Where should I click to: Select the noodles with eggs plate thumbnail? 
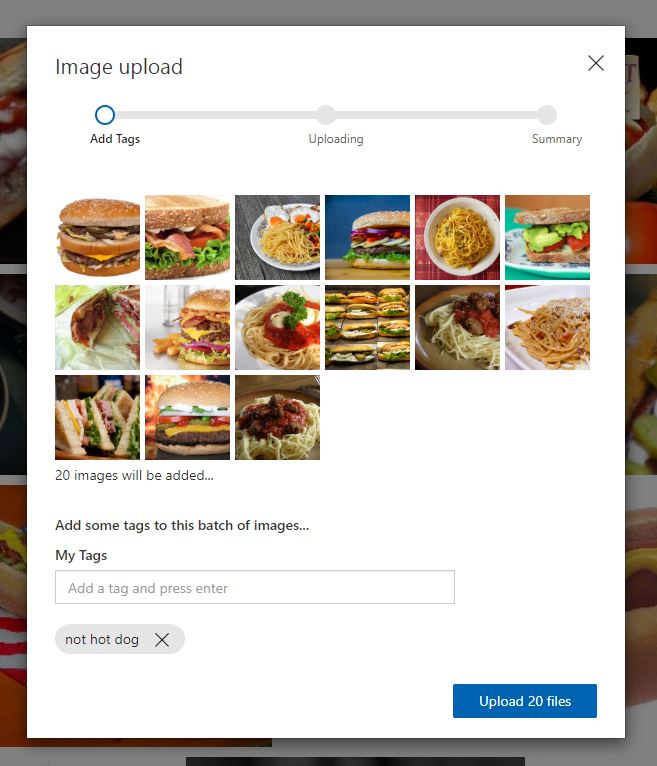[277, 237]
